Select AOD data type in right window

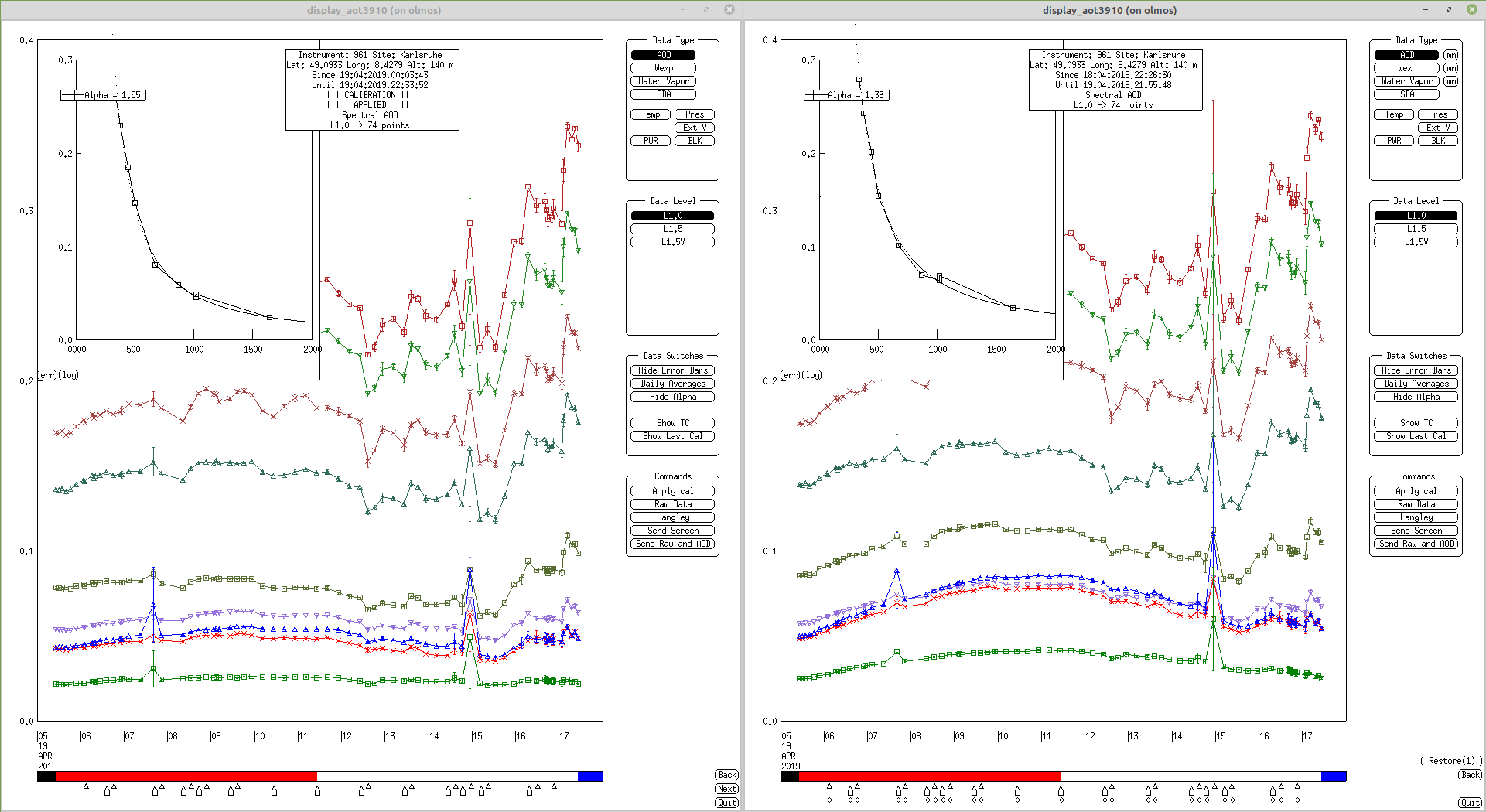click(1406, 55)
